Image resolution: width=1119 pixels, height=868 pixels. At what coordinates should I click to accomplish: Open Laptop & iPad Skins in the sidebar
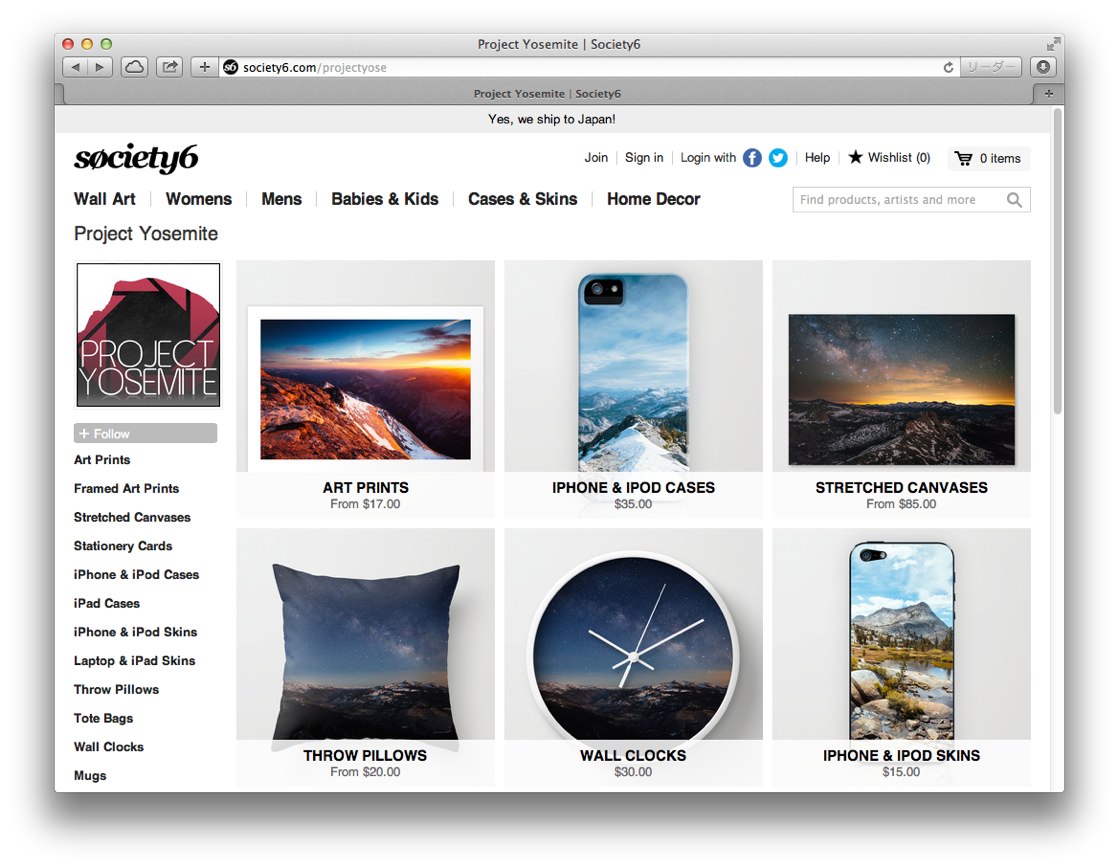(134, 661)
